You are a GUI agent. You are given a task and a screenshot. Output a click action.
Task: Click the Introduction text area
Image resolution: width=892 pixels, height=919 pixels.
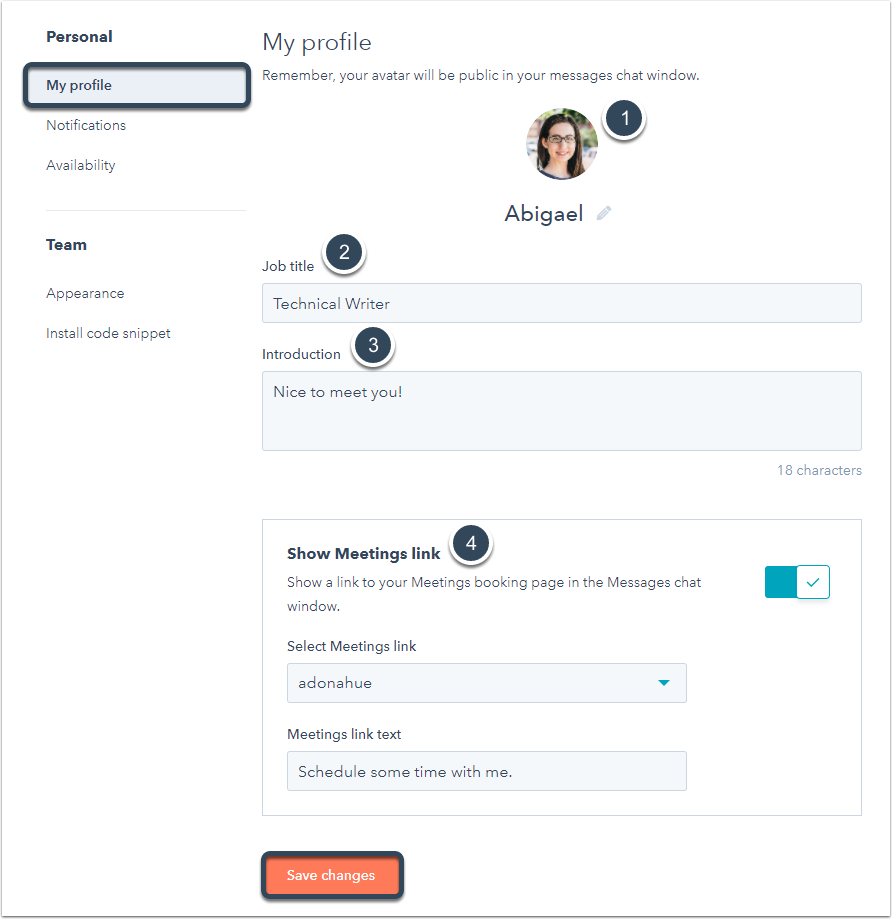[x=561, y=411]
